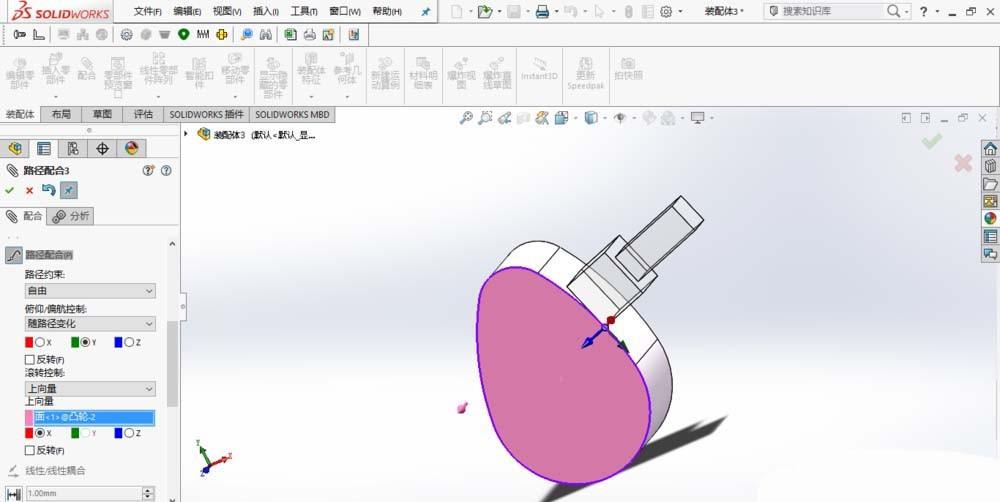
Task: Click the binoculars search icon in toolbar
Action: (266, 35)
